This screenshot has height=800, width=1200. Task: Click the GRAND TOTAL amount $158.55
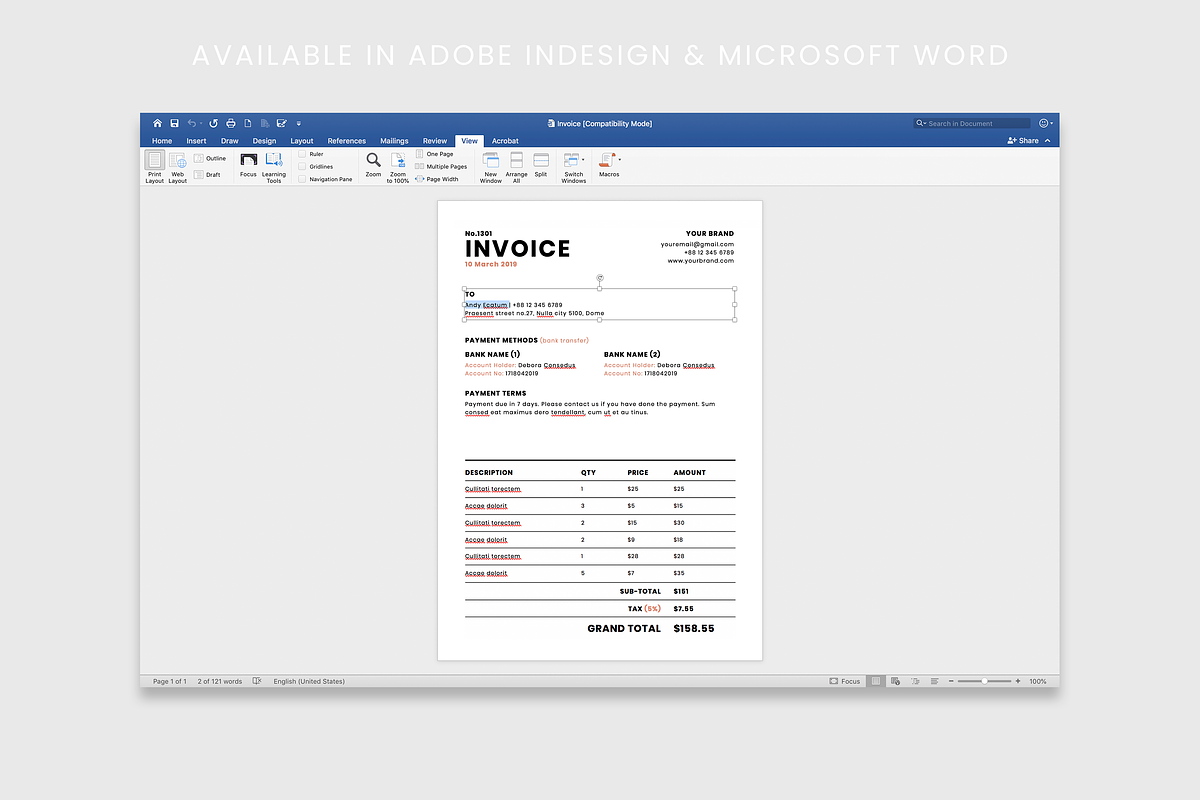coord(694,628)
